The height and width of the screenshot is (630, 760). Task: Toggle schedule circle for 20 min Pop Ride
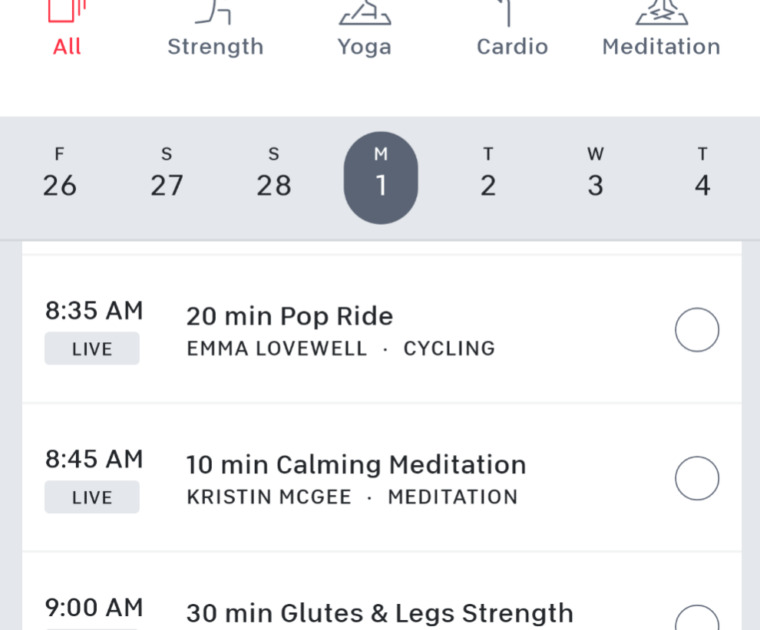coord(697,330)
